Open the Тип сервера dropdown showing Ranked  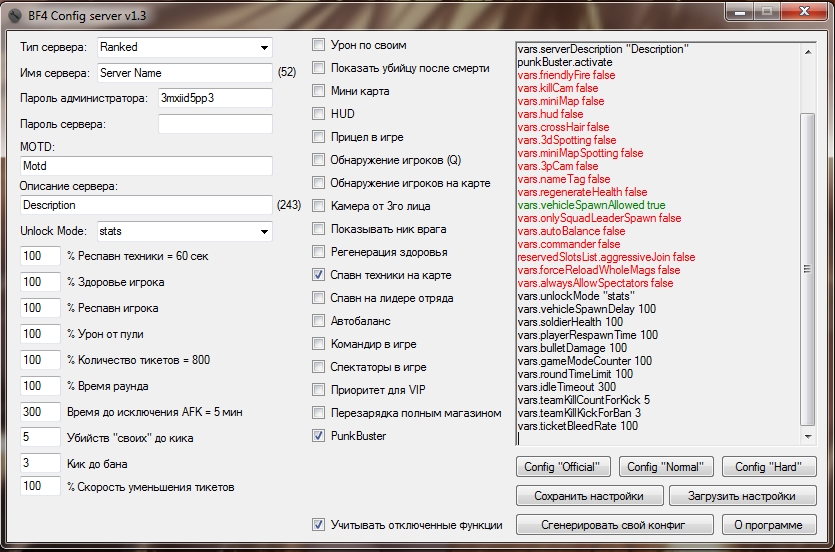click(185, 47)
